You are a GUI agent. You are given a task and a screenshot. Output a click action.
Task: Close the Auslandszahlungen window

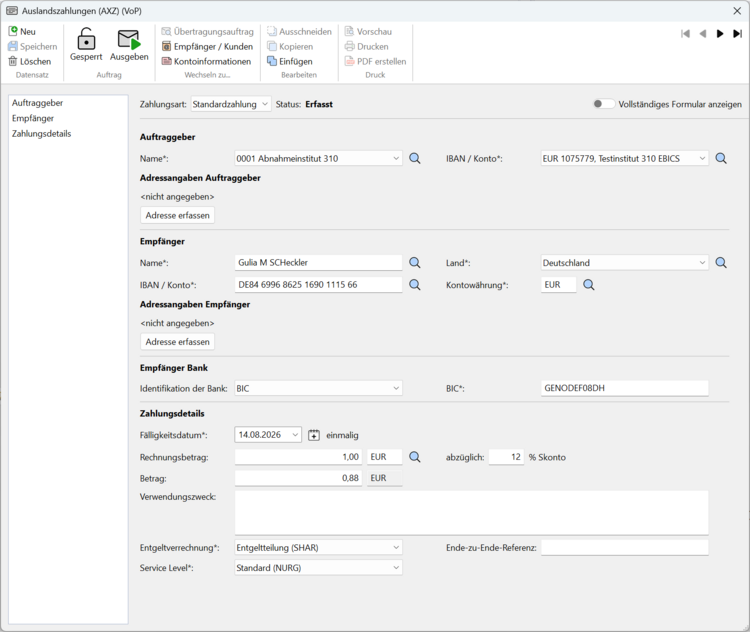[x=737, y=11]
